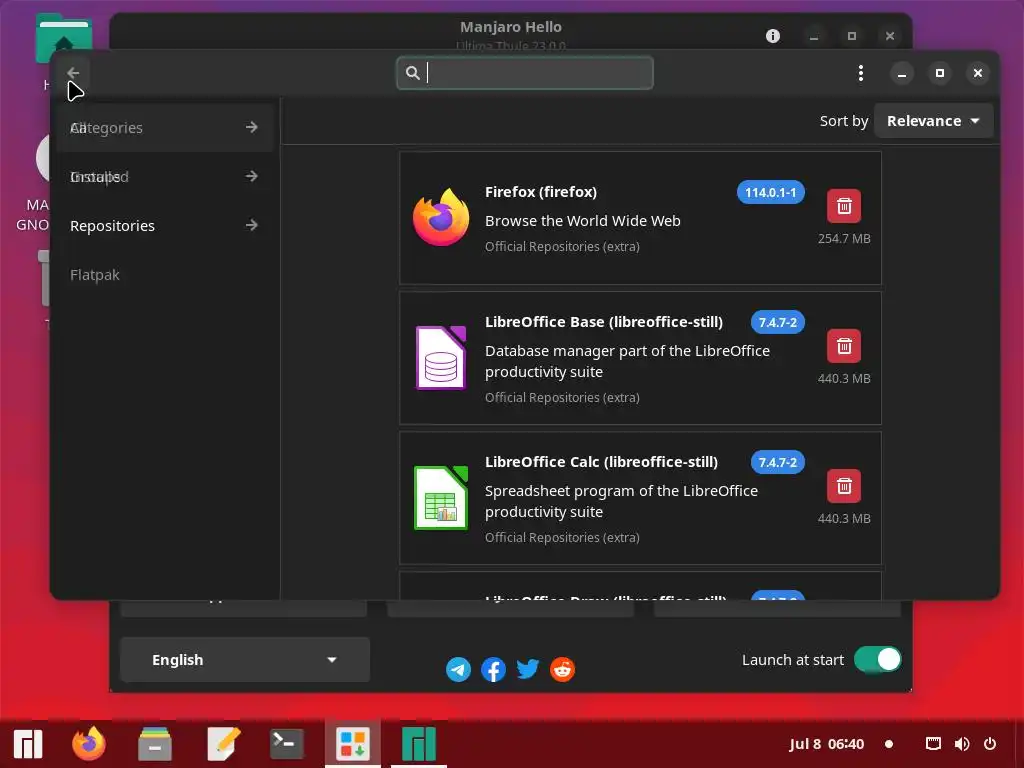This screenshot has height=768, width=1024.
Task: Remove LibreOffice Calc with trash button
Action: coord(844,486)
